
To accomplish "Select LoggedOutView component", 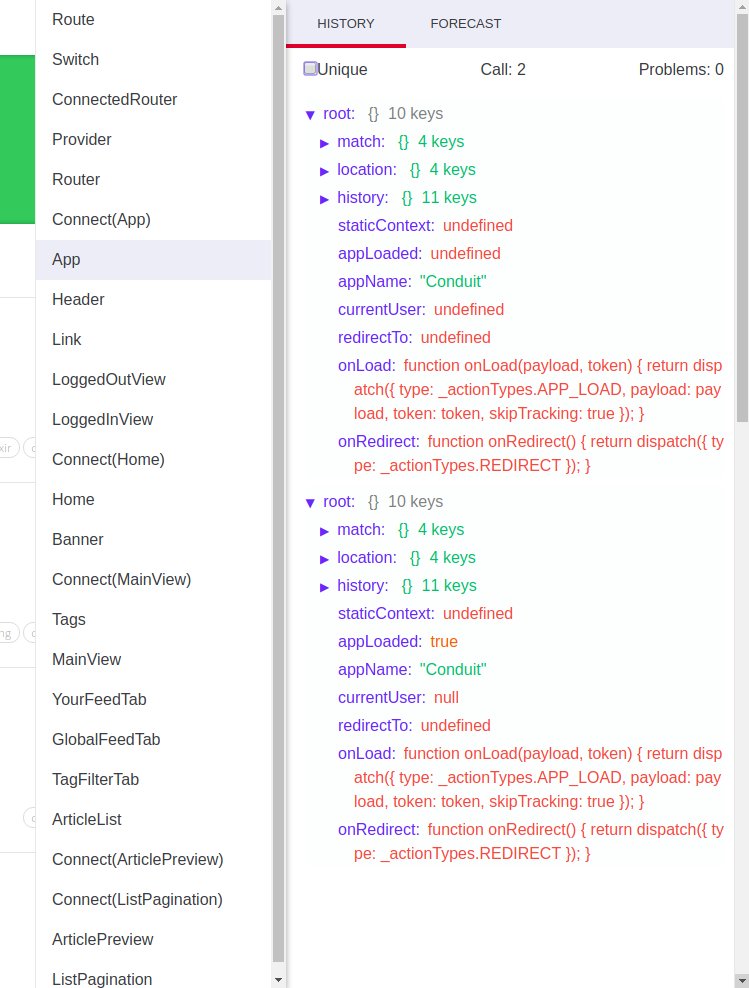I will (154, 379).
